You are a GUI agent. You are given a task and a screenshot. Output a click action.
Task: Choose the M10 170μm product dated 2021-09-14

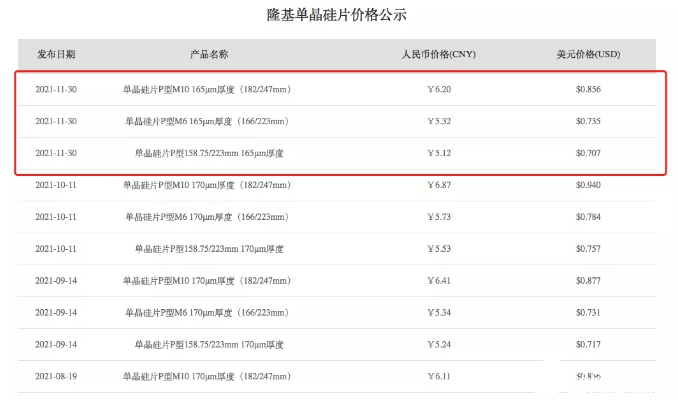(x=207, y=281)
